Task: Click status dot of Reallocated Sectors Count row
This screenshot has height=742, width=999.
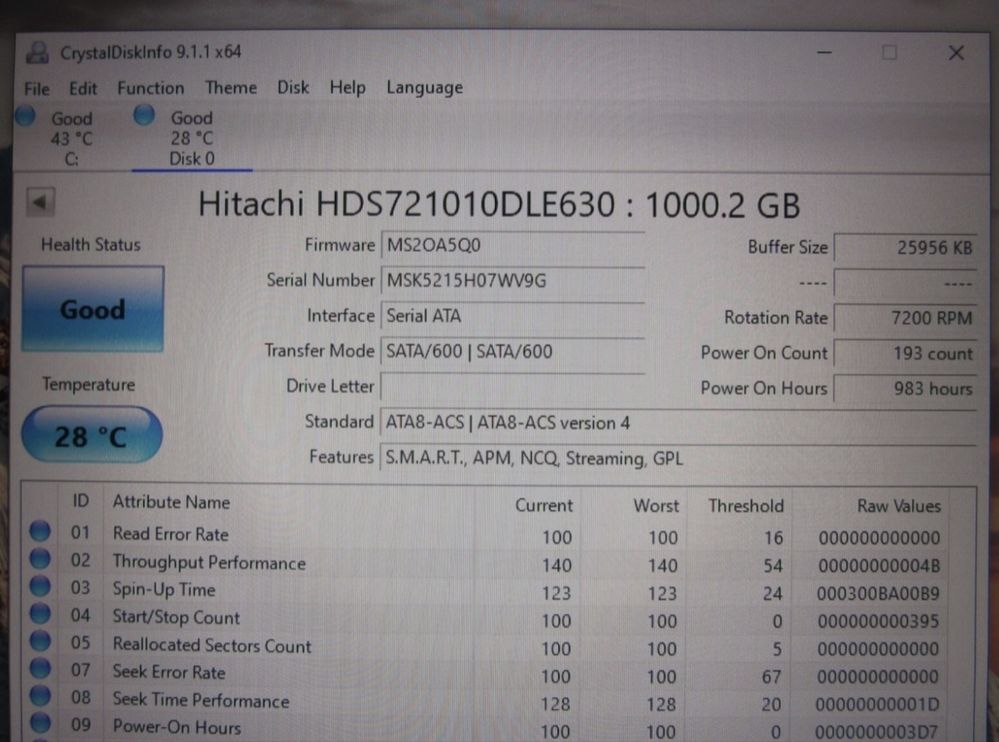Action: (x=40, y=641)
